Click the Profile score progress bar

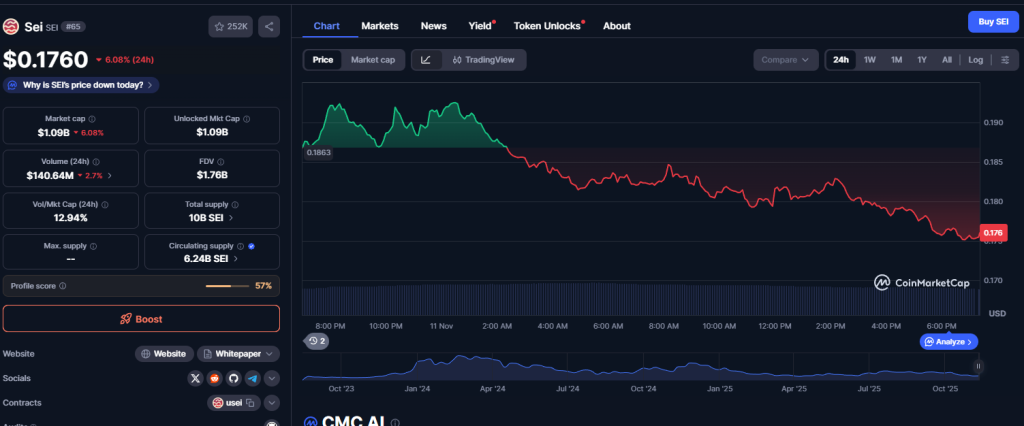coord(227,286)
